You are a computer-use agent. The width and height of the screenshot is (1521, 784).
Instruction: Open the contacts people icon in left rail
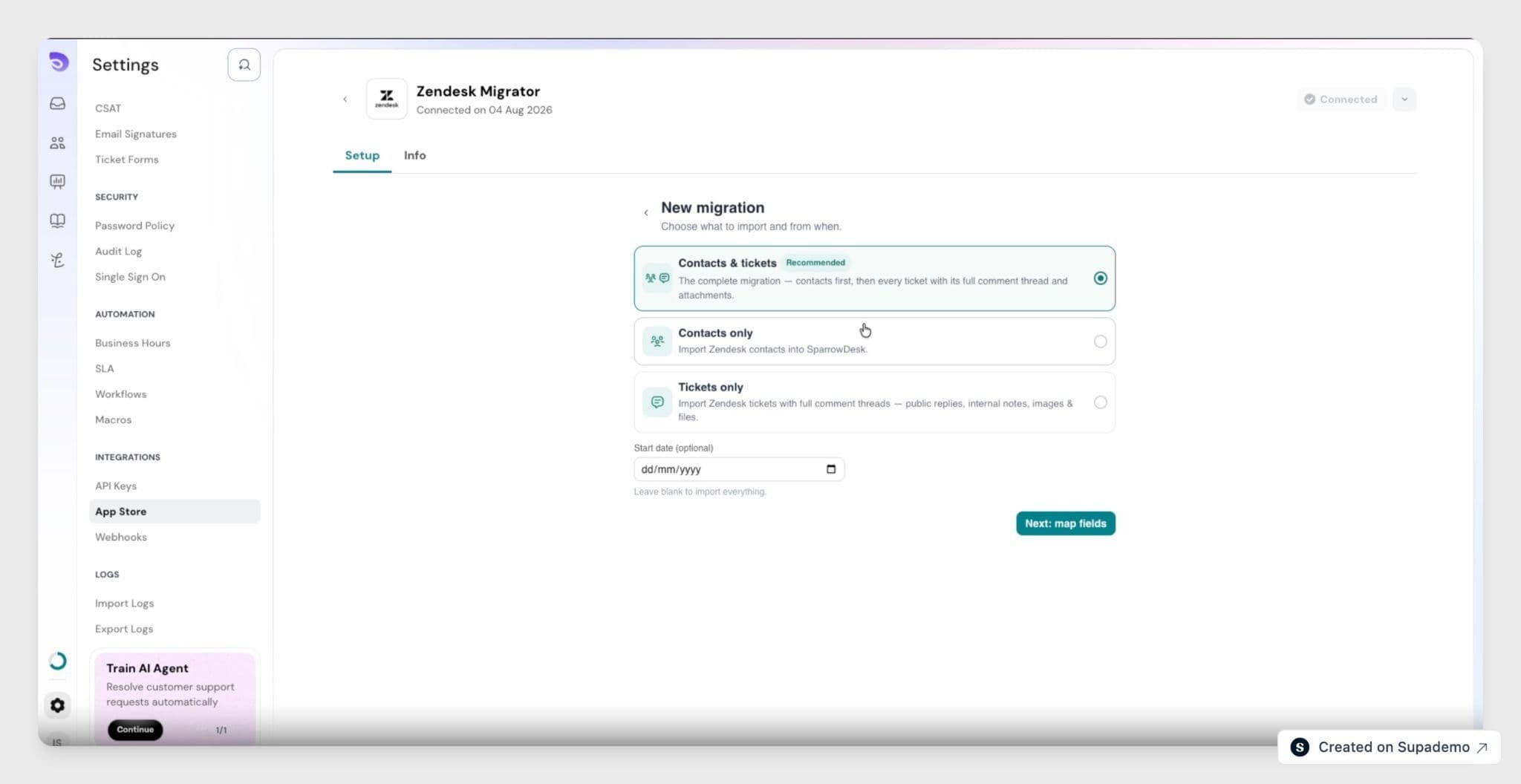[58, 143]
